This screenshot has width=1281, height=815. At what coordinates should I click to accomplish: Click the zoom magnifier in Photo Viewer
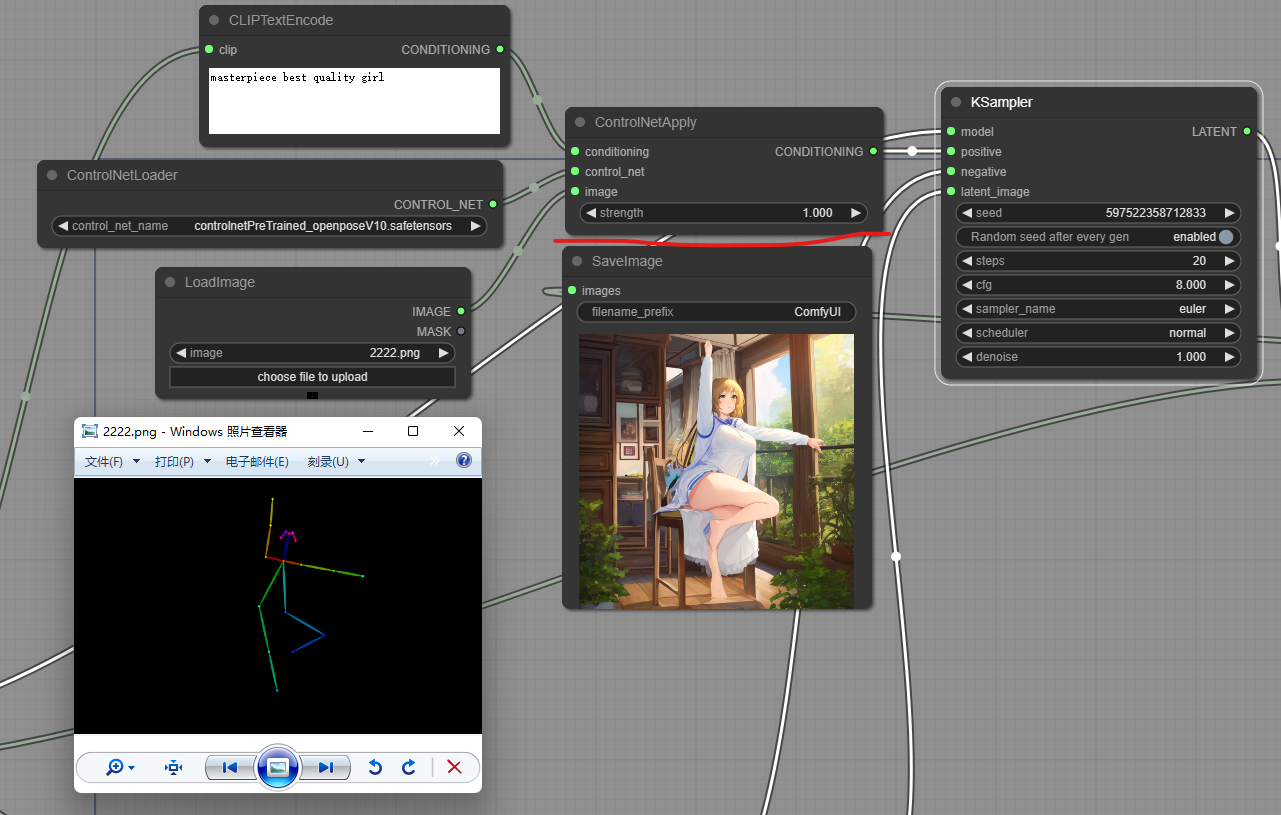[x=116, y=767]
